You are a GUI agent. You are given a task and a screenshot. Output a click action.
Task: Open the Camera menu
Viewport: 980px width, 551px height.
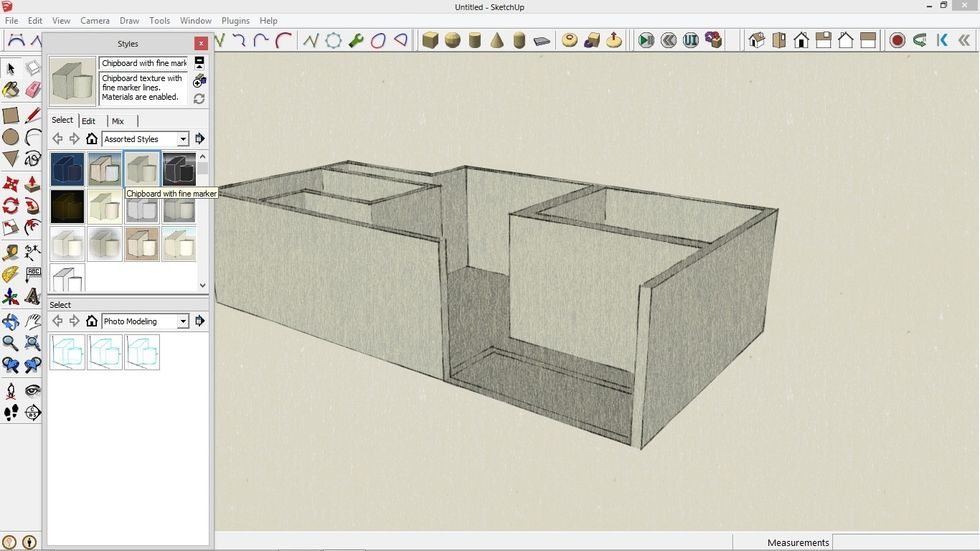point(95,21)
